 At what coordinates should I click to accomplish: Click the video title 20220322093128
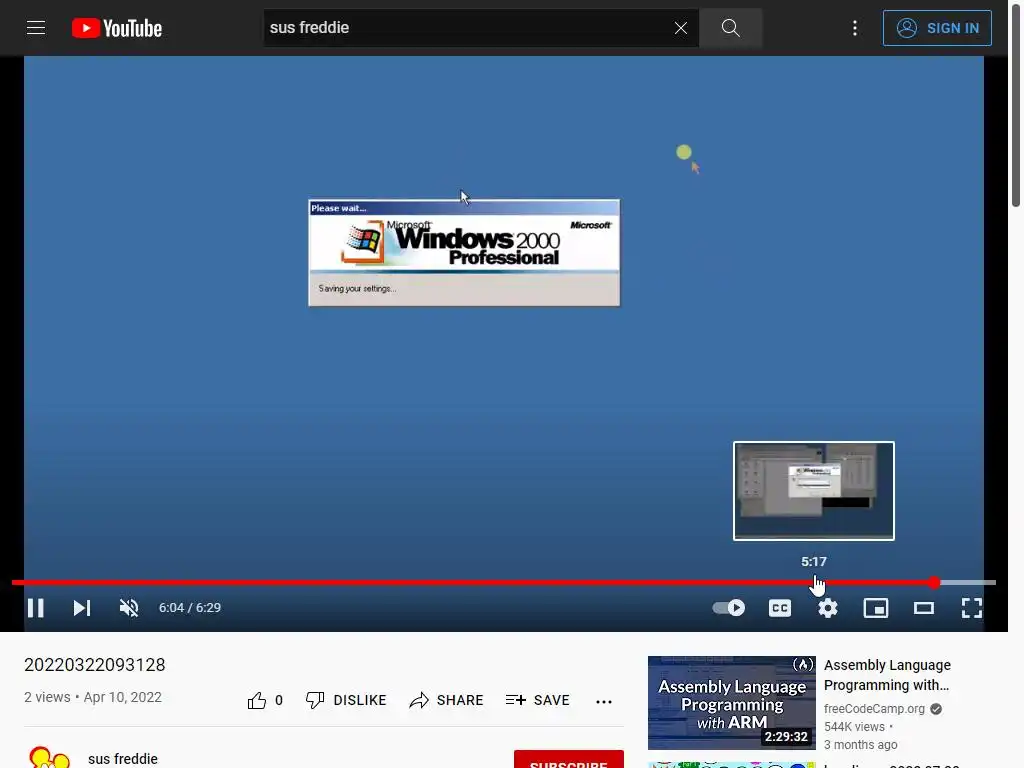coord(95,665)
